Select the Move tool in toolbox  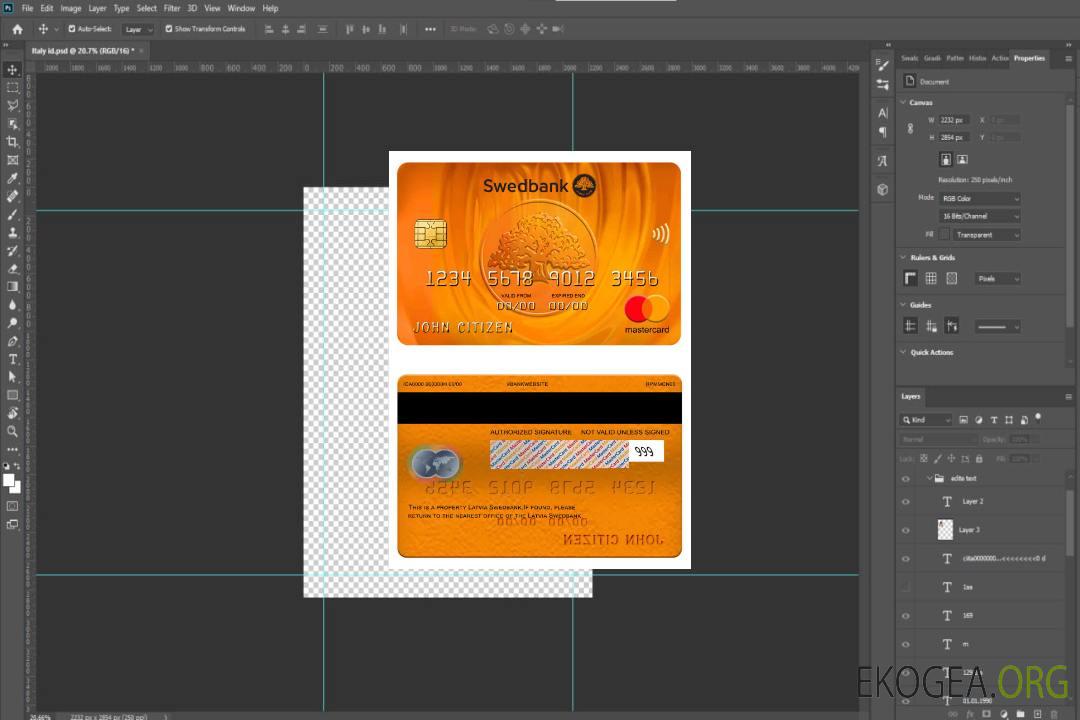(x=12, y=70)
